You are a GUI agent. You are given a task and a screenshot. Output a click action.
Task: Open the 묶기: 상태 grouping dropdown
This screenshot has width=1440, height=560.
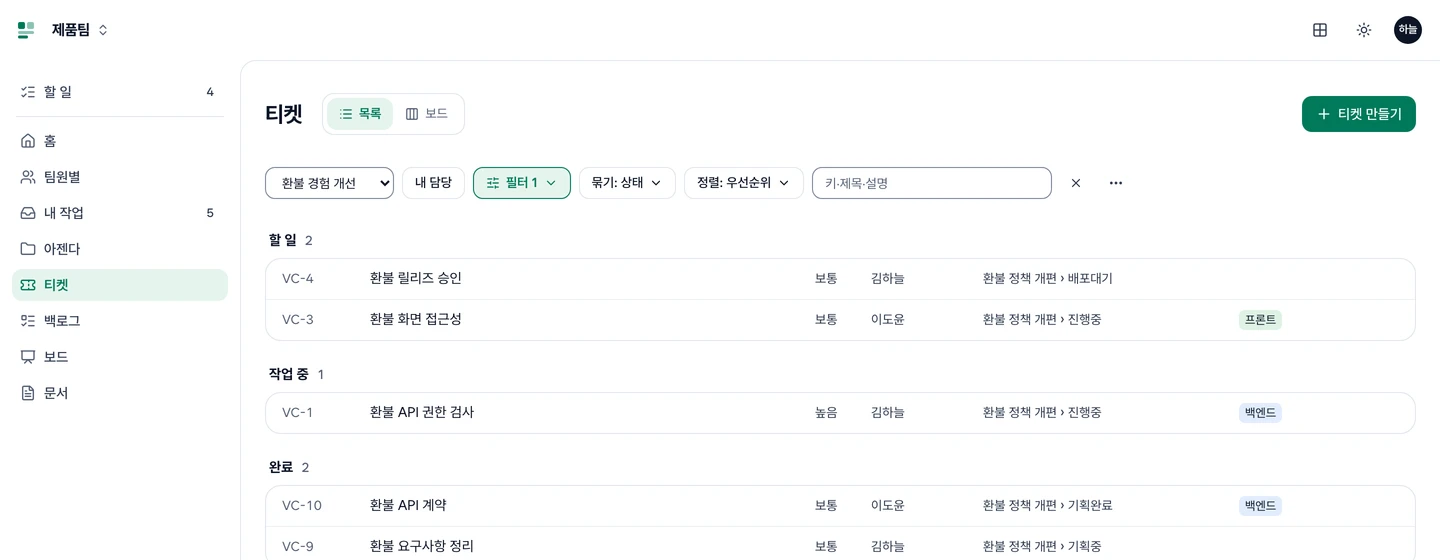point(627,183)
